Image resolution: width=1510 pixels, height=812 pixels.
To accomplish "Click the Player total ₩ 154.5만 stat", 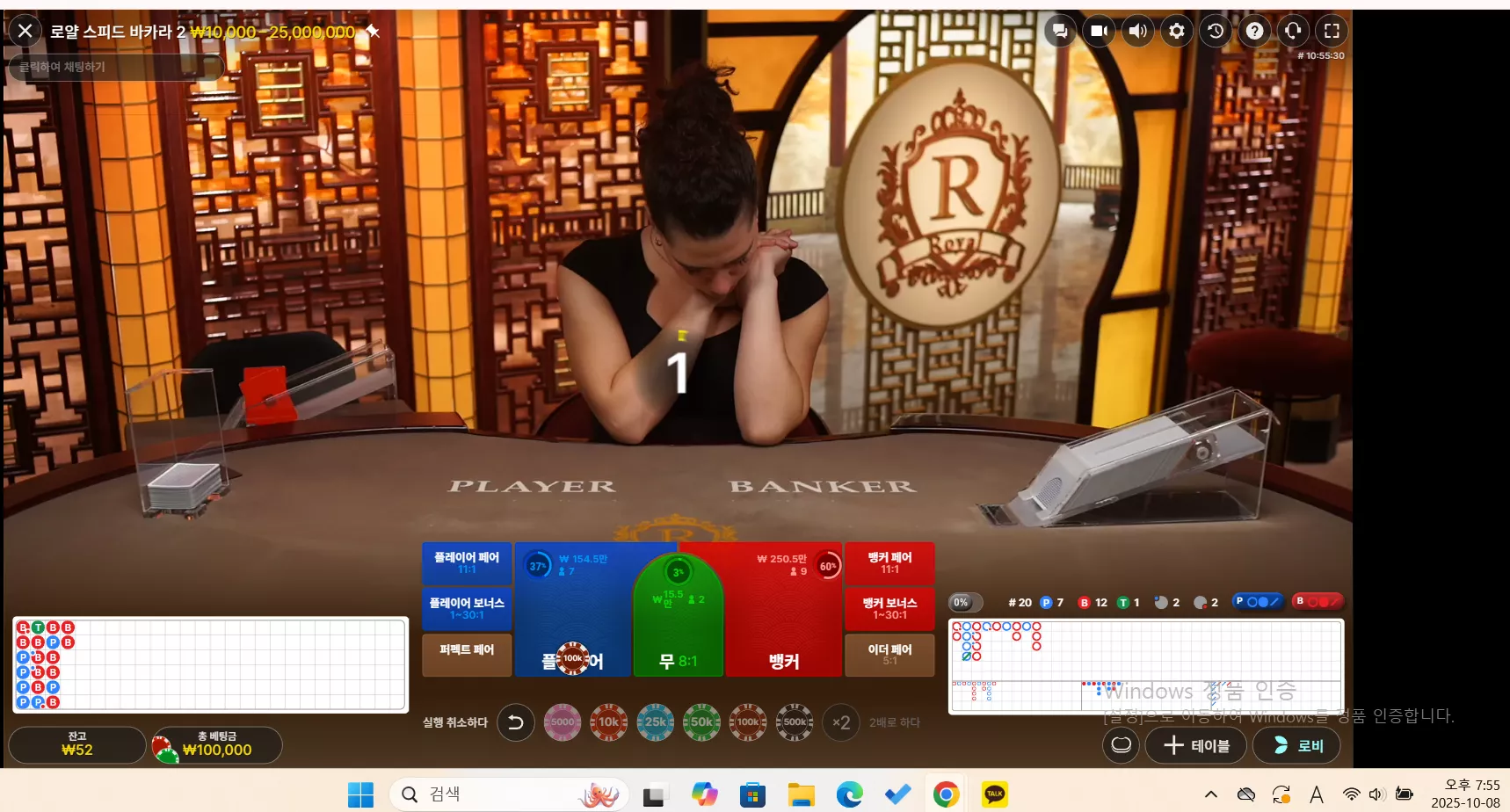I will click(583, 559).
